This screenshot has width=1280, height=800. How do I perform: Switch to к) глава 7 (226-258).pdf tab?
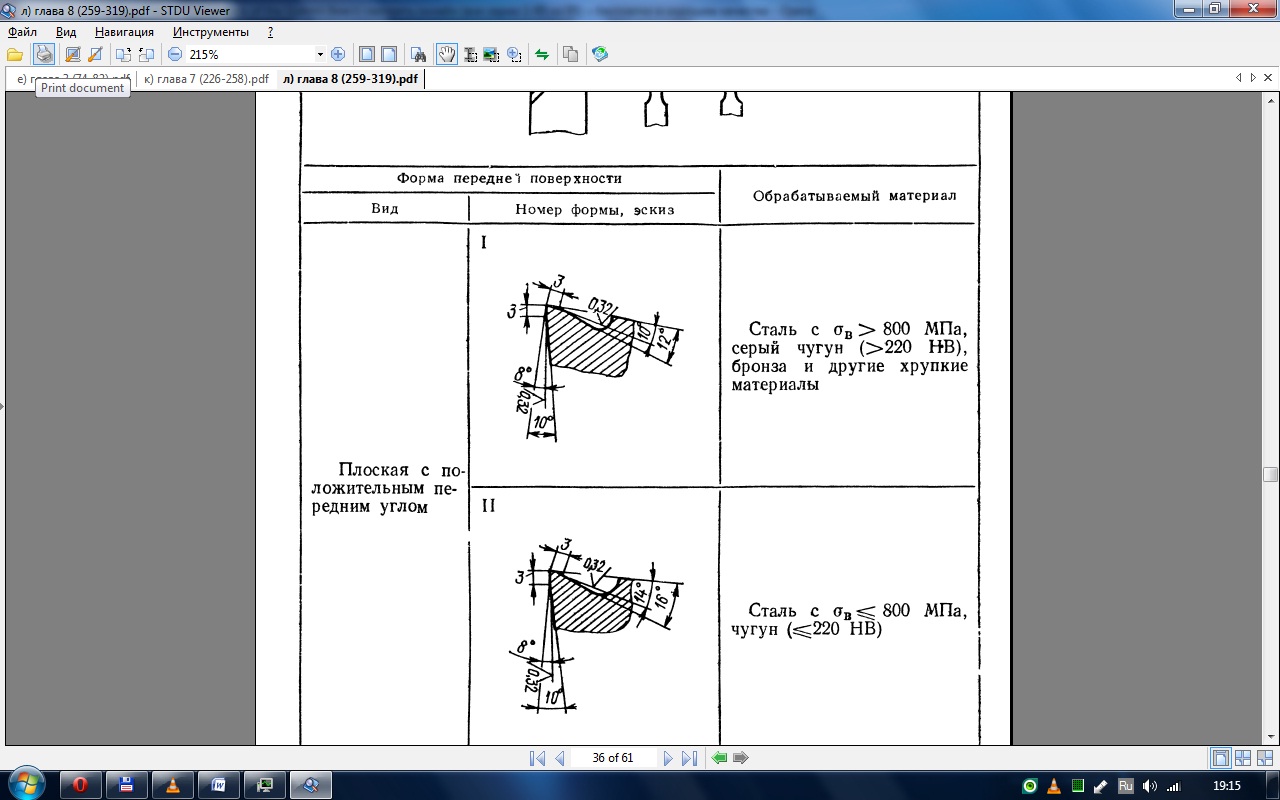tap(206, 79)
